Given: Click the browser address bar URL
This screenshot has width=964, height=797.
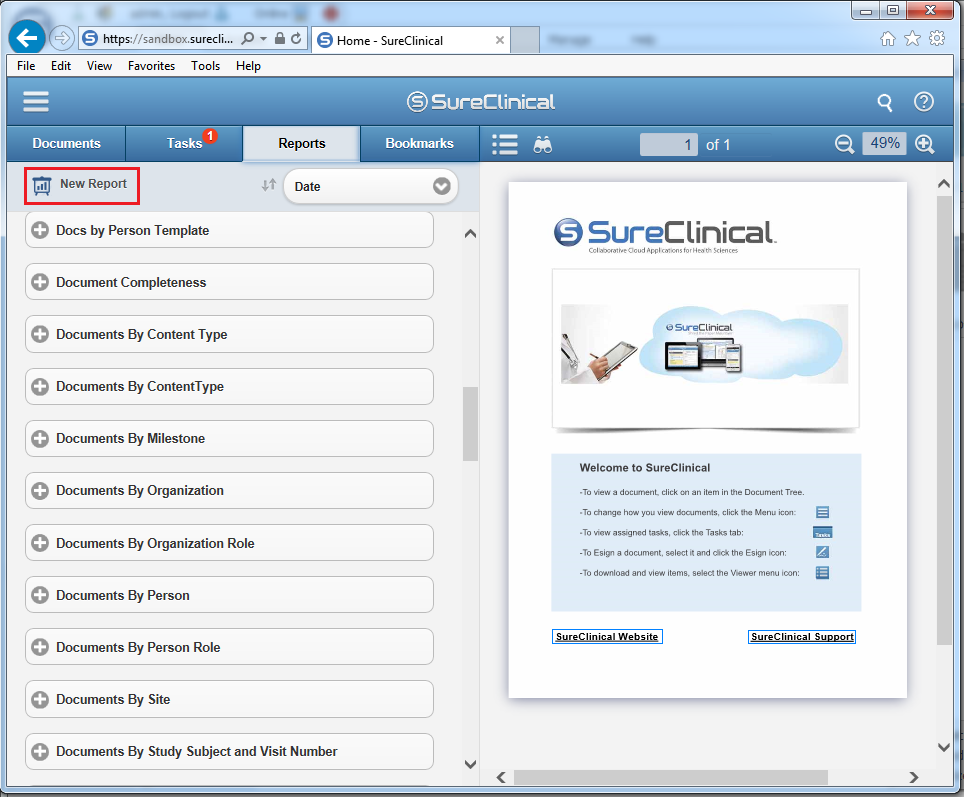Looking at the screenshot, I should (x=168, y=39).
